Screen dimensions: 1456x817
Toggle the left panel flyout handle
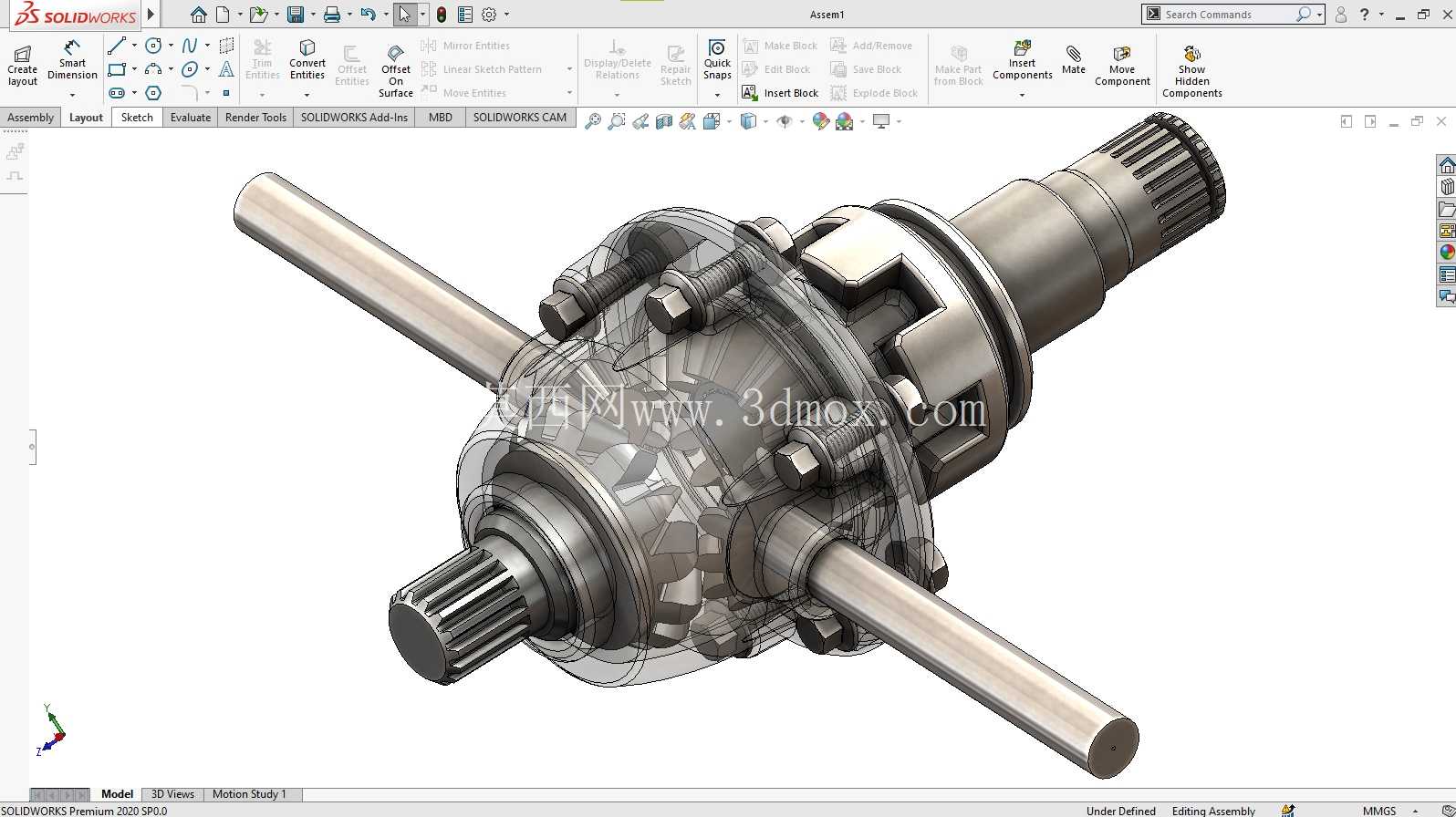click(x=32, y=447)
